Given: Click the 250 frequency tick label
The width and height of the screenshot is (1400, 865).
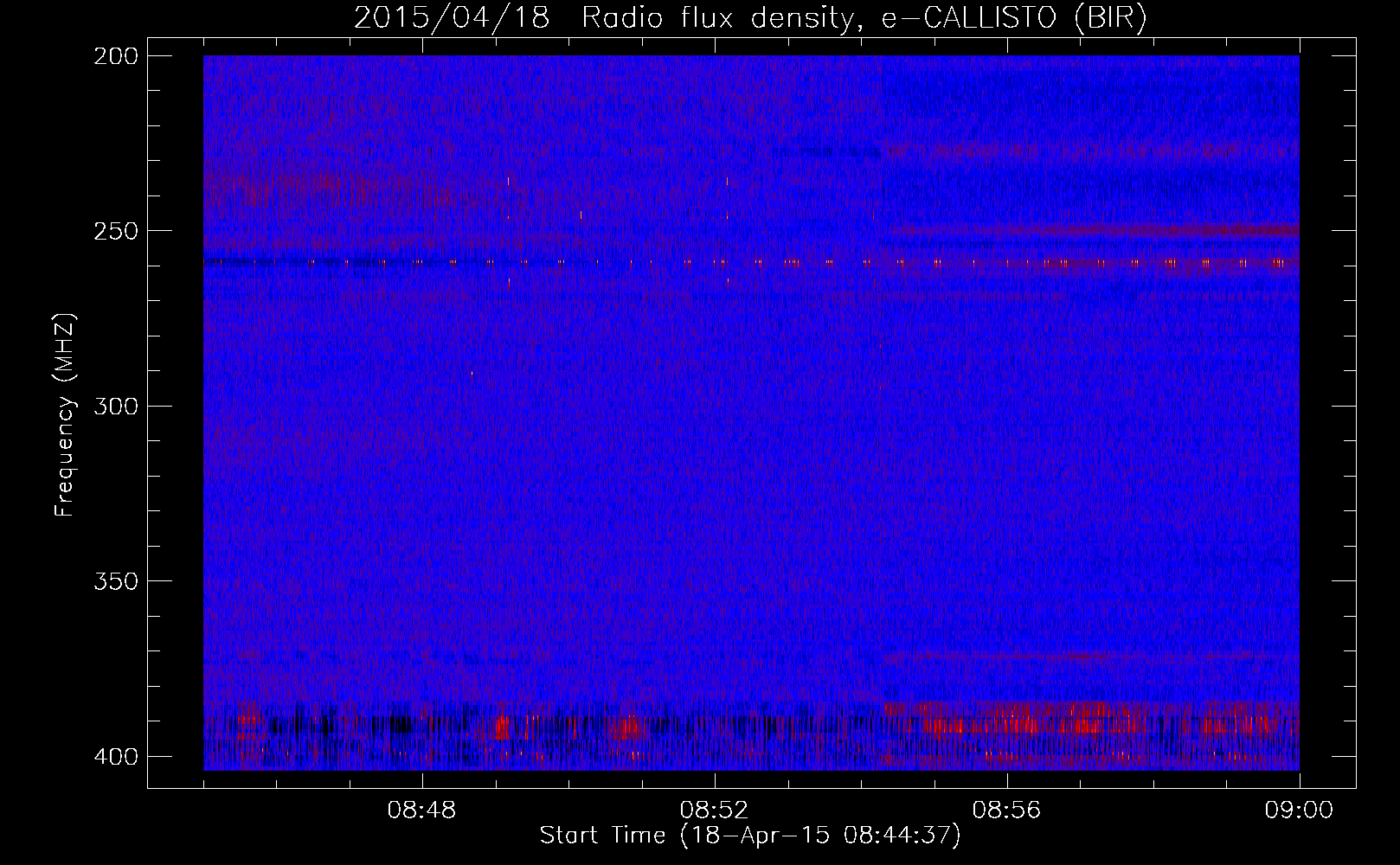Looking at the screenshot, I should pyautogui.click(x=115, y=231).
